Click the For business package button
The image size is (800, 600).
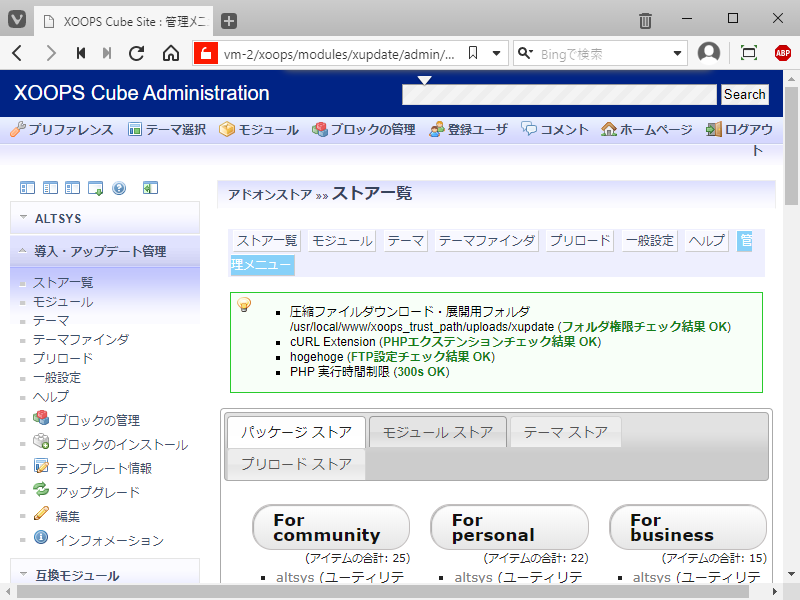(x=687, y=527)
